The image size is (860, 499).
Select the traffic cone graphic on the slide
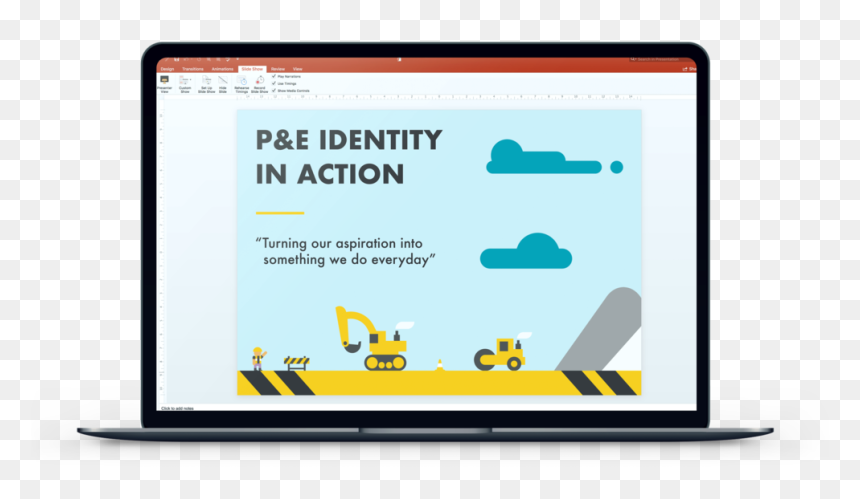[x=439, y=365]
